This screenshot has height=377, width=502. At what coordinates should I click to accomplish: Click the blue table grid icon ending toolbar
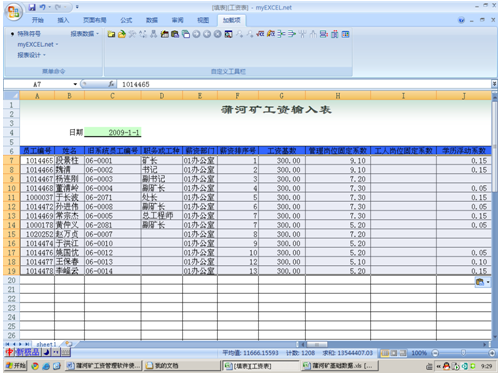point(346,34)
